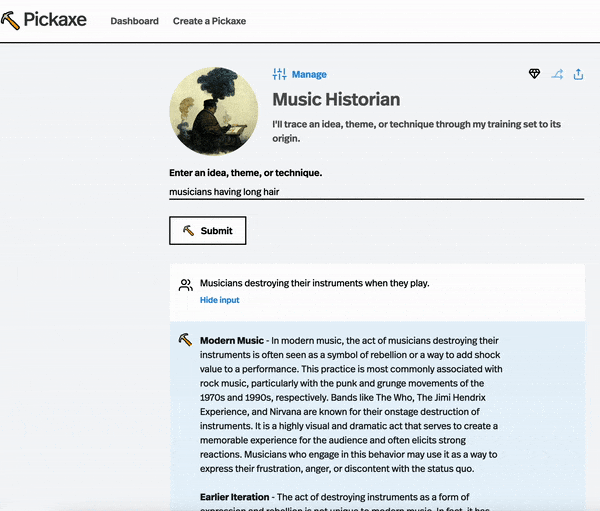Image resolution: width=600 pixels, height=511 pixels.
Task: Collapse the prompt with Hide input
Action: [219, 300]
